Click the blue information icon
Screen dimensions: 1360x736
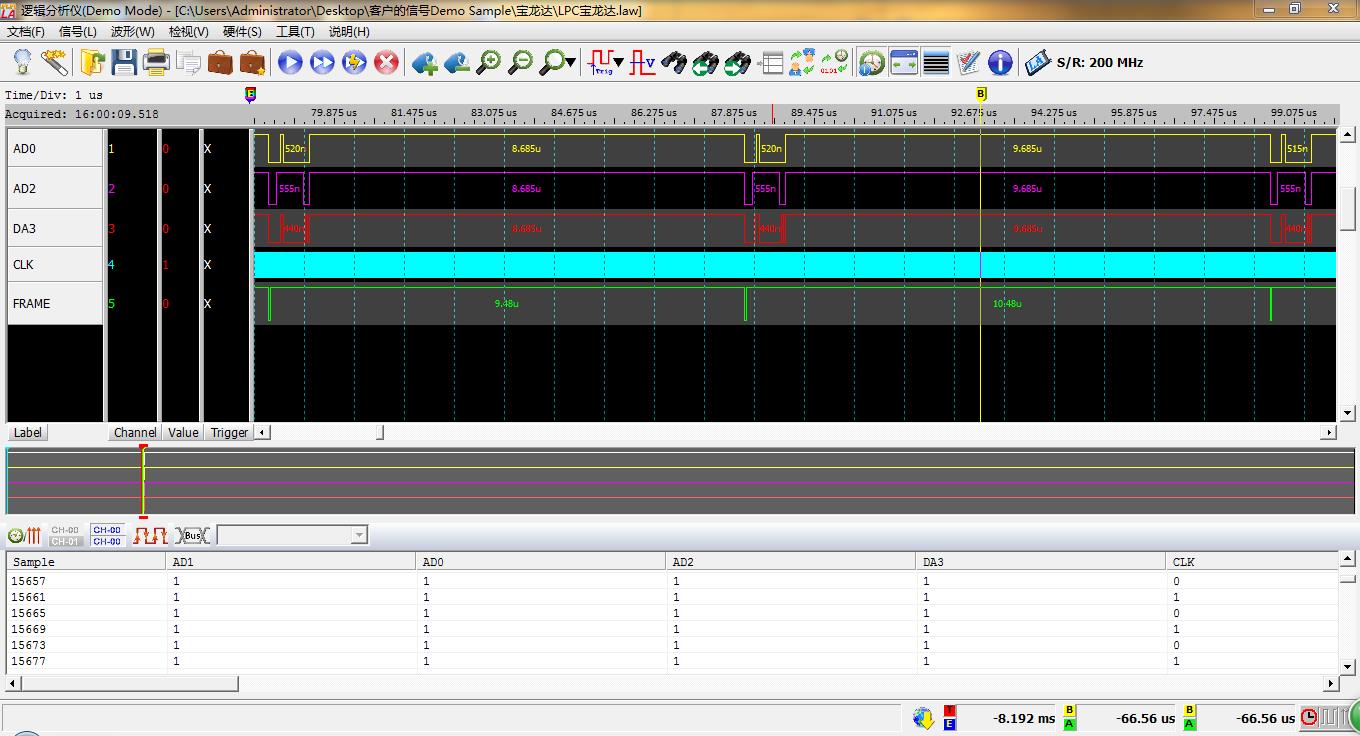coord(1000,63)
